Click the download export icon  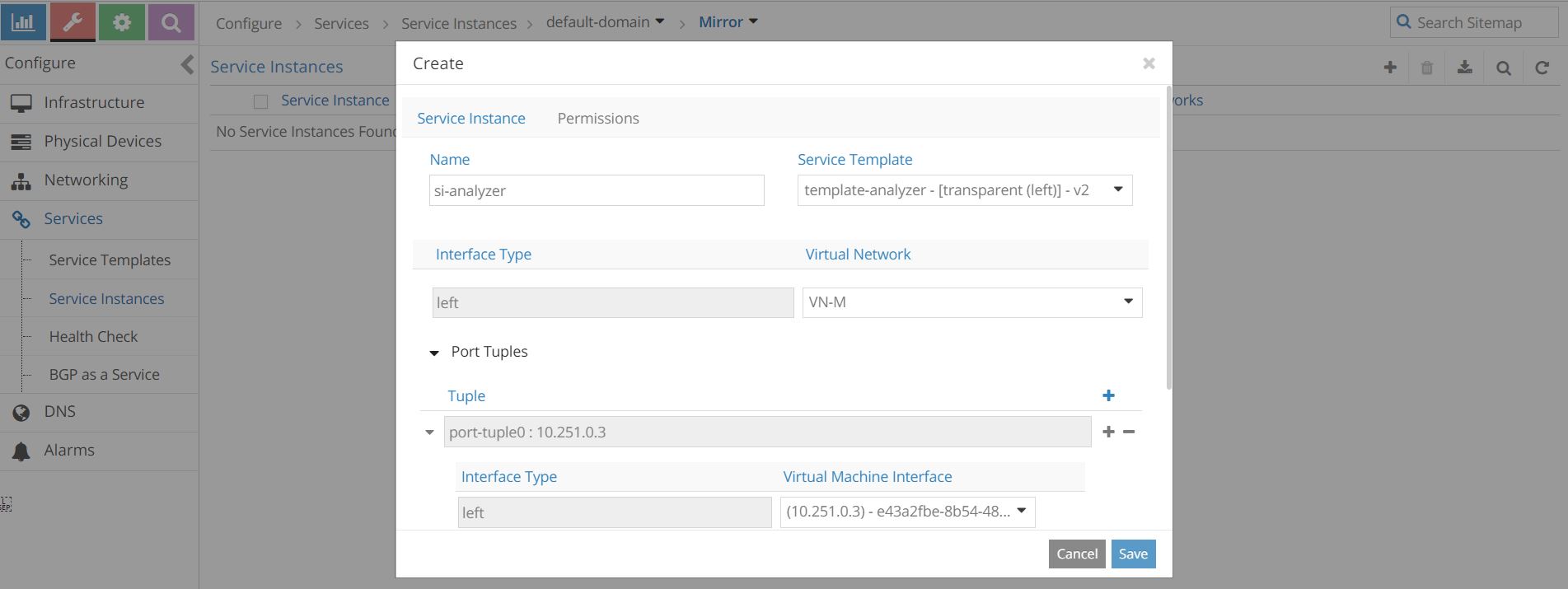point(1465,68)
